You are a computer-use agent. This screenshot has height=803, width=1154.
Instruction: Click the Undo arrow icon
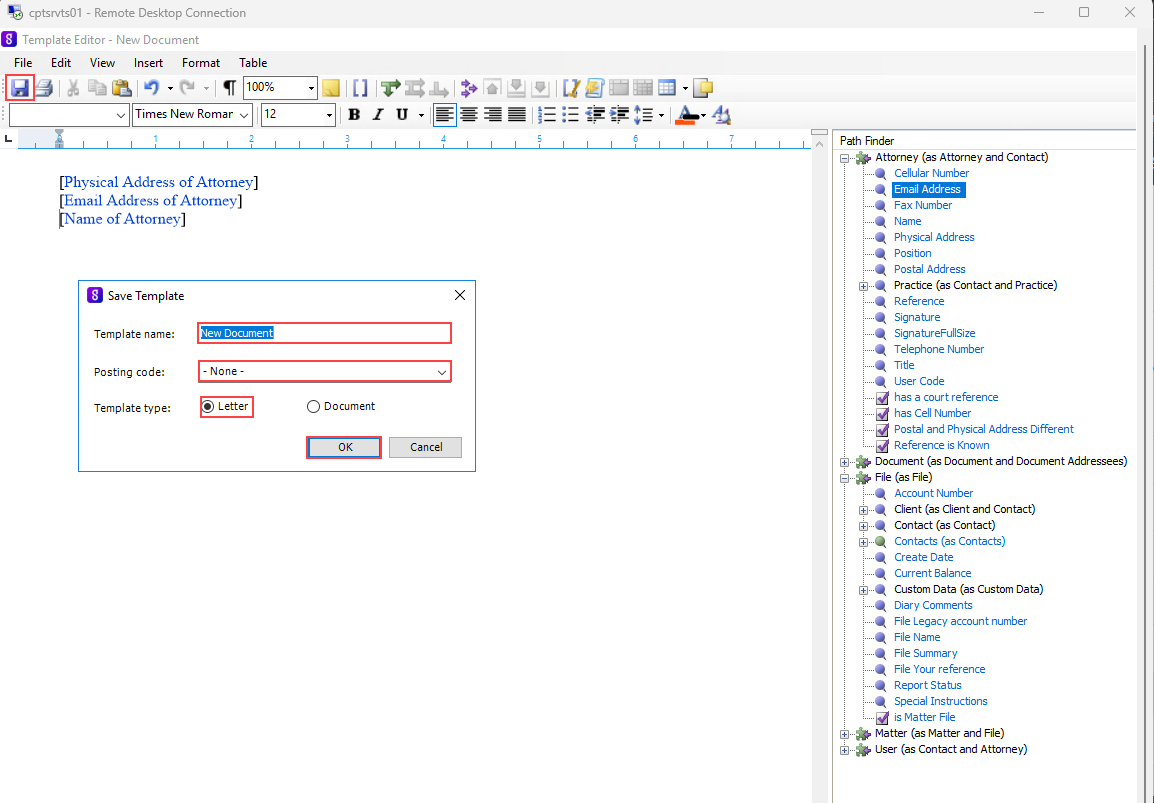point(151,88)
